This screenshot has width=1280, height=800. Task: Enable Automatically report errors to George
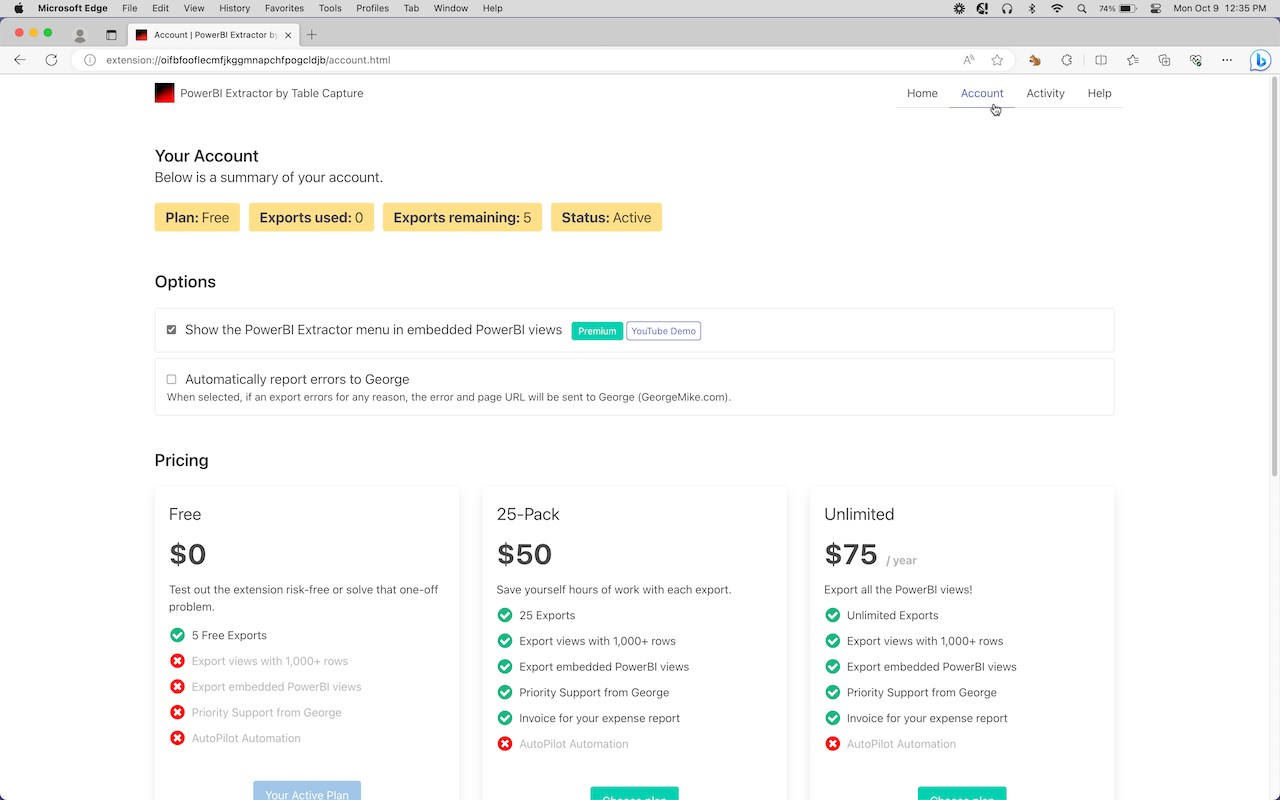coord(171,380)
